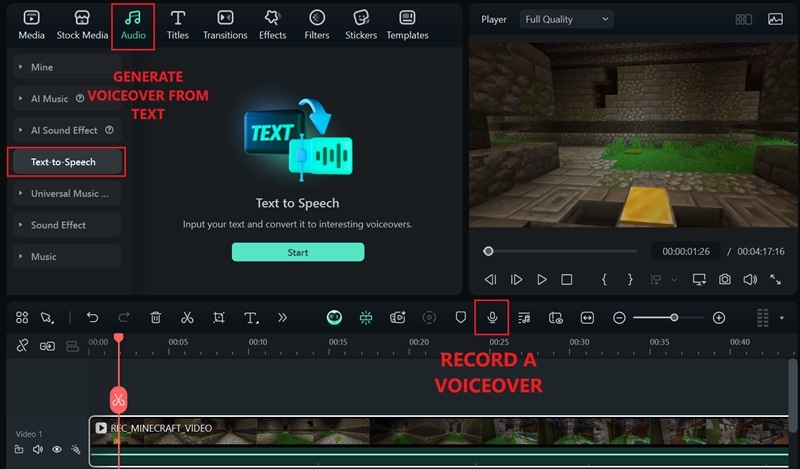Image resolution: width=800 pixels, height=469 pixels.
Task: Choose the selection cursor tool
Action: (x=47, y=318)
